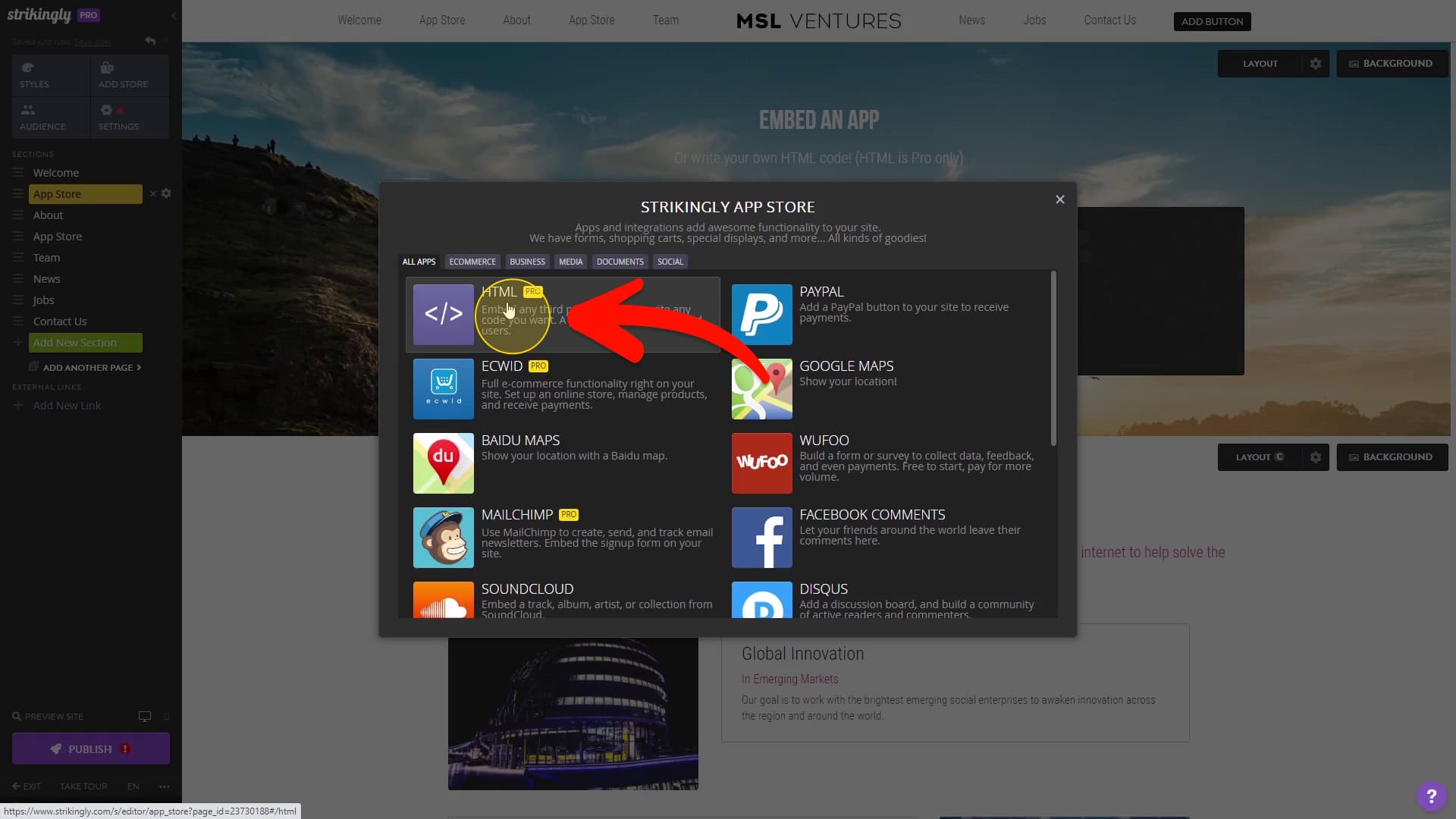1456x819 pixels.
Task: Delete the selected App Store section
Action: point(152,194)
